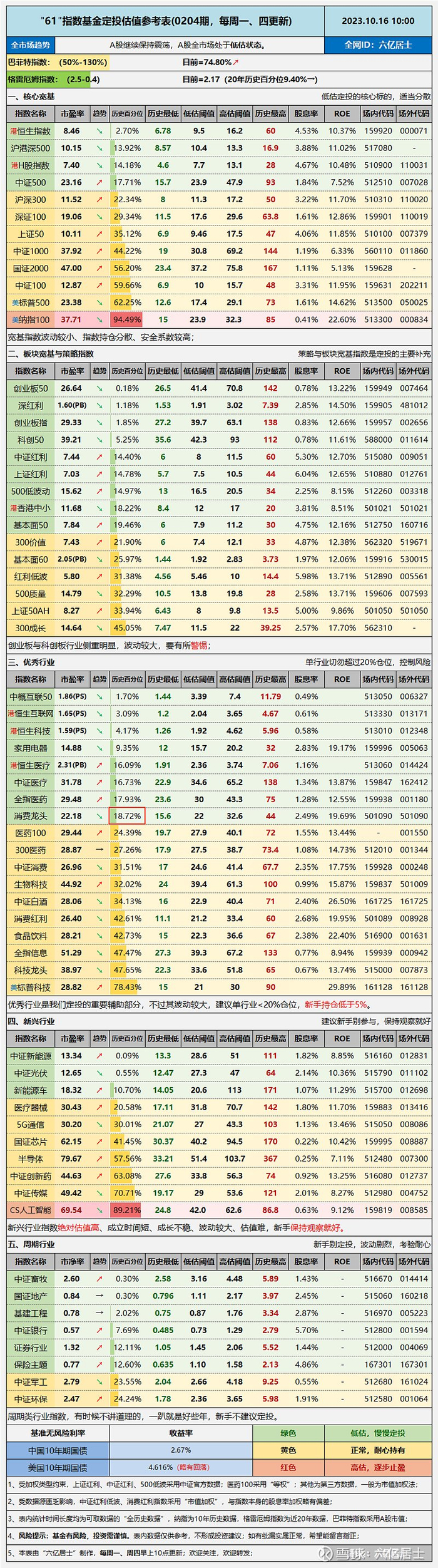This screenshot has height=1568, width=438.
Task: Click the 沪港深500 name cell
Action: (31, 148)
